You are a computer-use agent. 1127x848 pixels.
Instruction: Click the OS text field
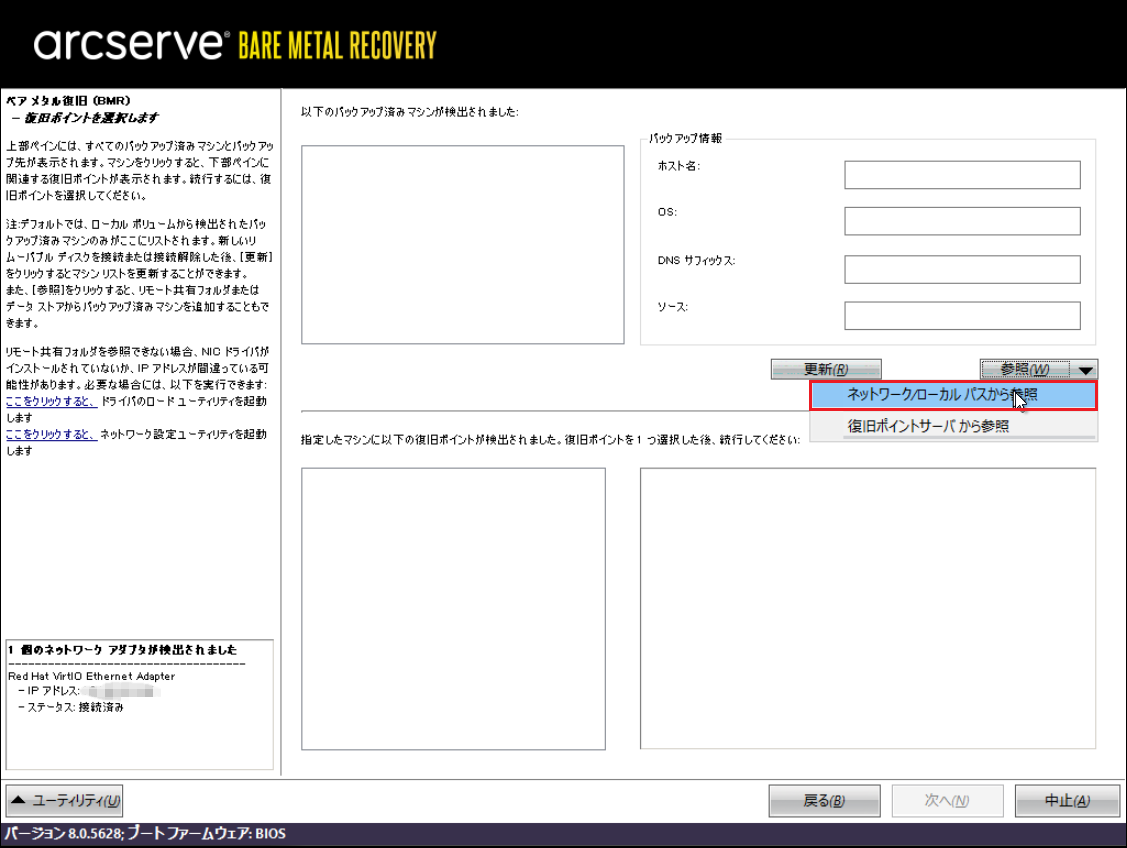962,221
